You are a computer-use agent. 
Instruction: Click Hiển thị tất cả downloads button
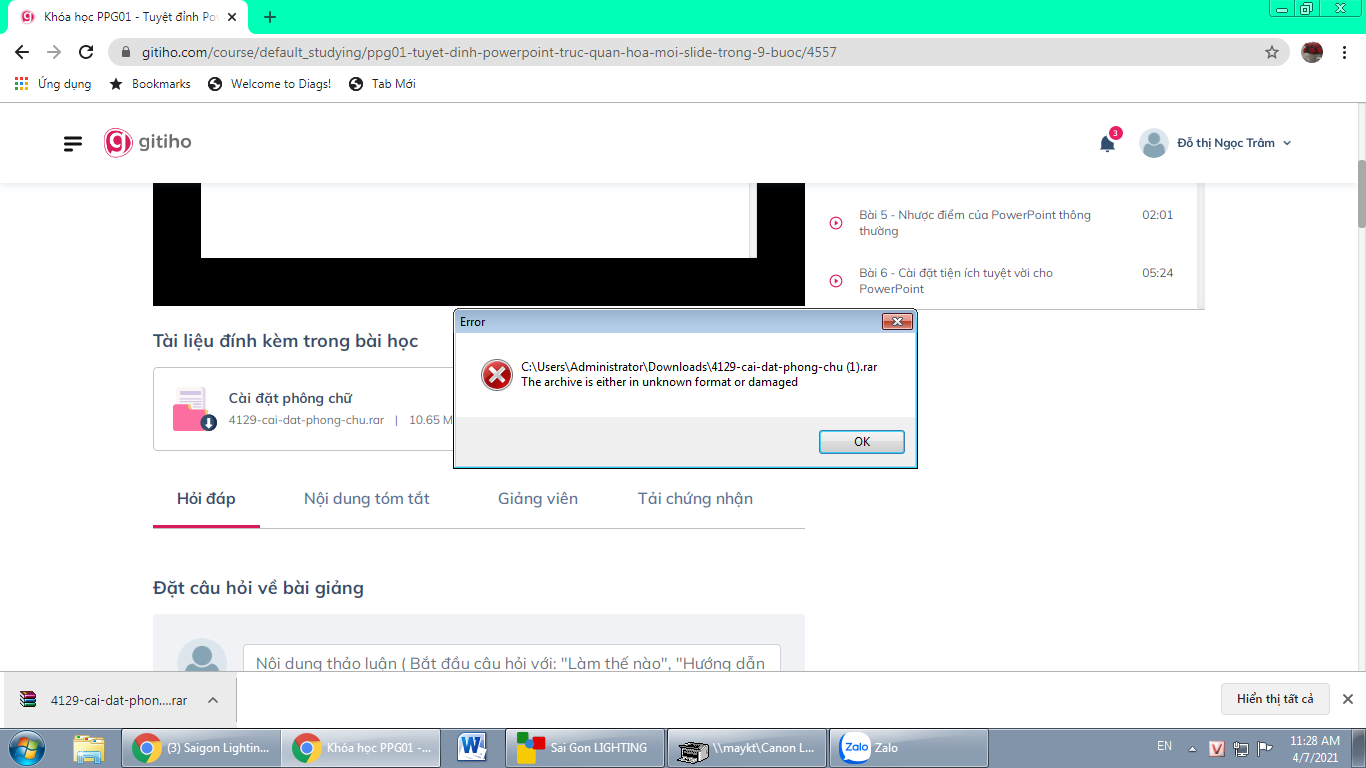pos(1275,699)
